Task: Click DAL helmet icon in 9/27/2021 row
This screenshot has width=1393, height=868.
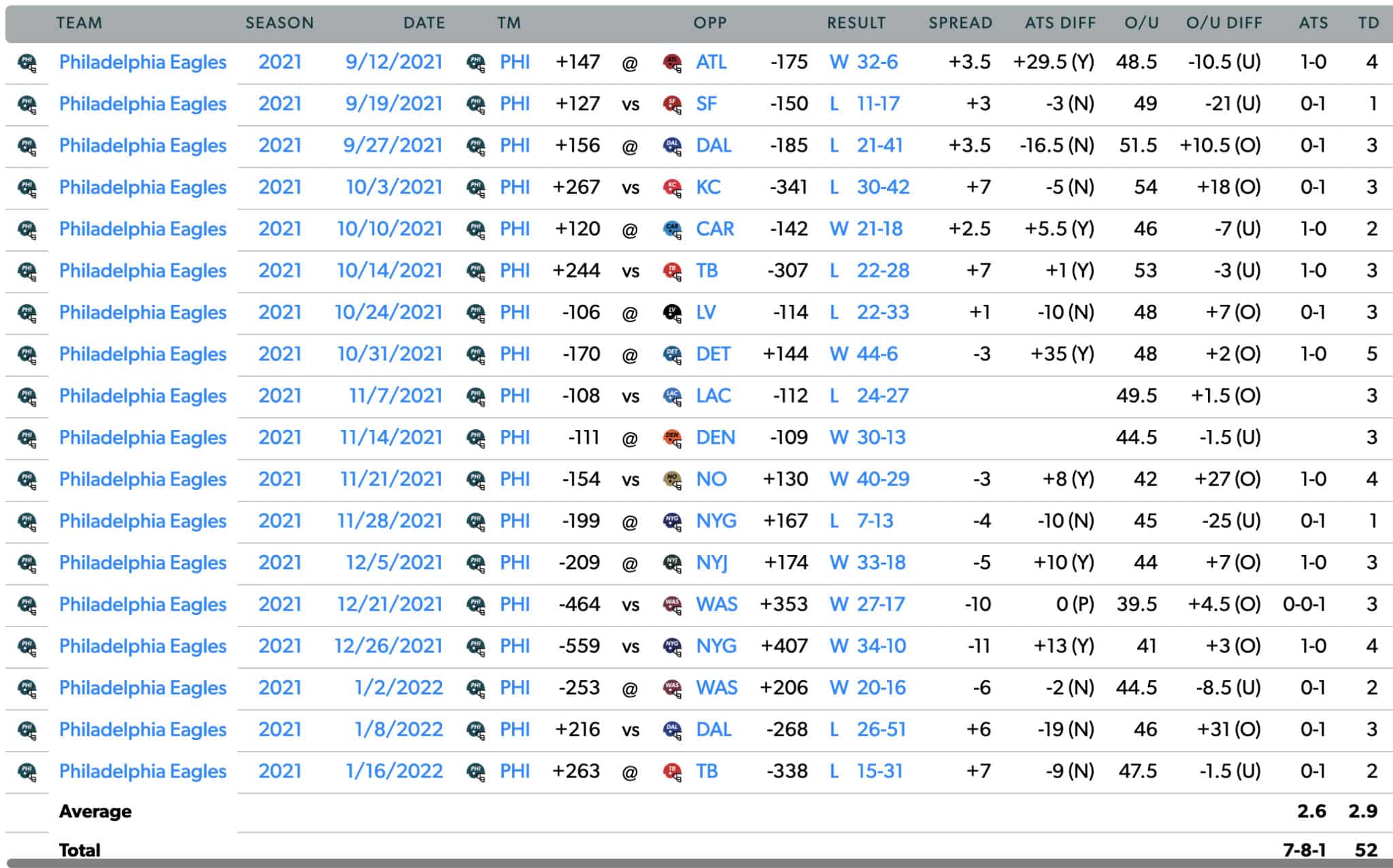Action: (x=672, y=146)
